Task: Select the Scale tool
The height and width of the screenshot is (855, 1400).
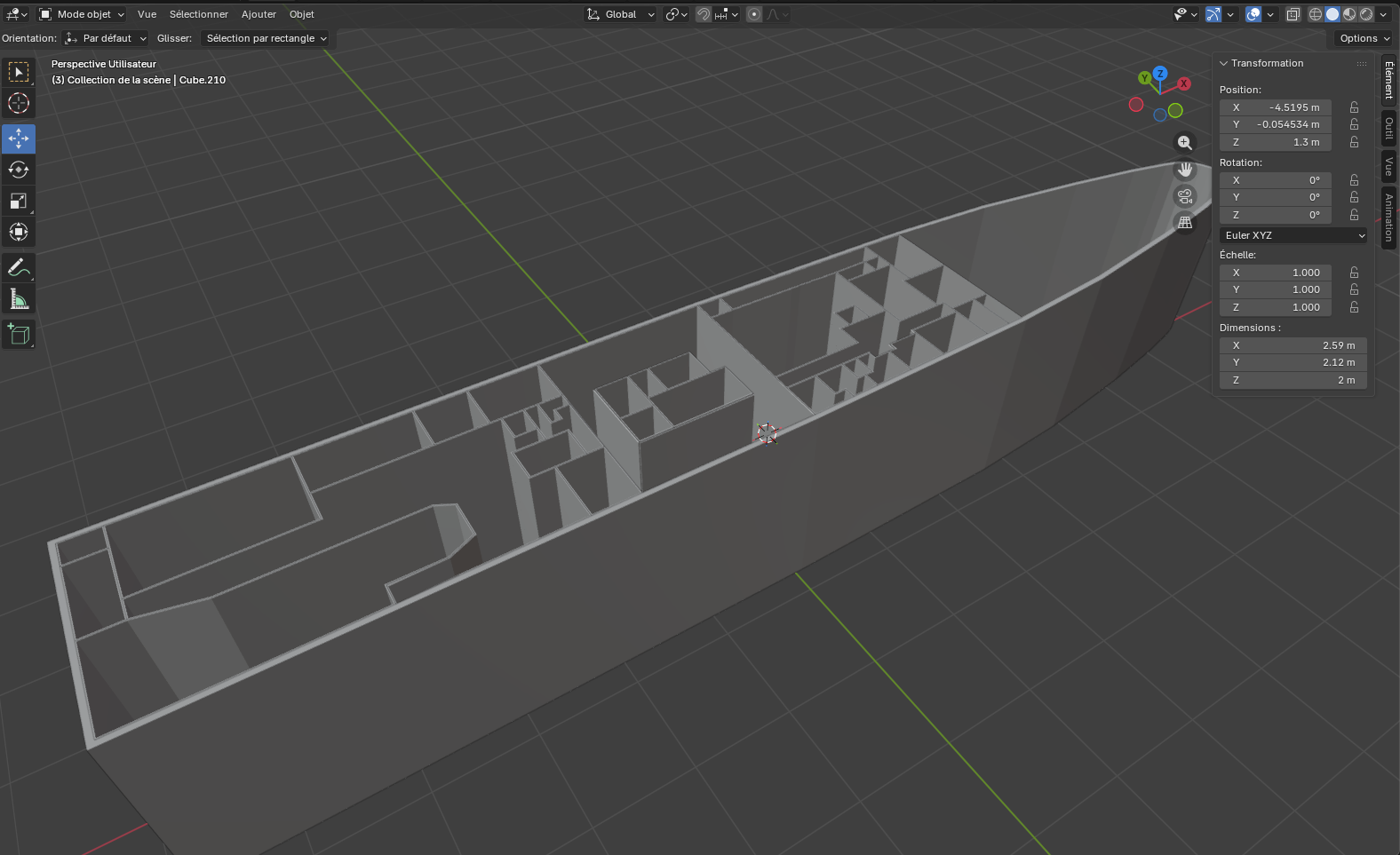Action: (19, 201)
